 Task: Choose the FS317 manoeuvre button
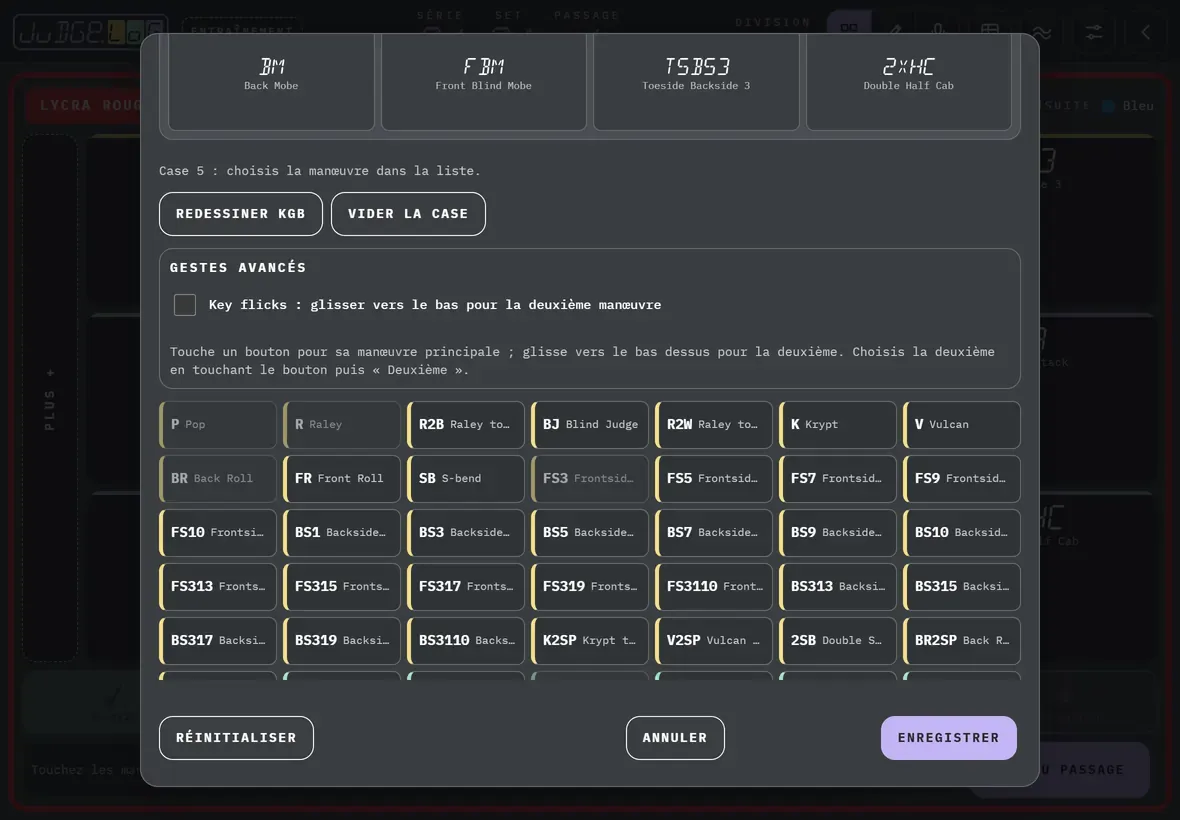coord(466,587)
